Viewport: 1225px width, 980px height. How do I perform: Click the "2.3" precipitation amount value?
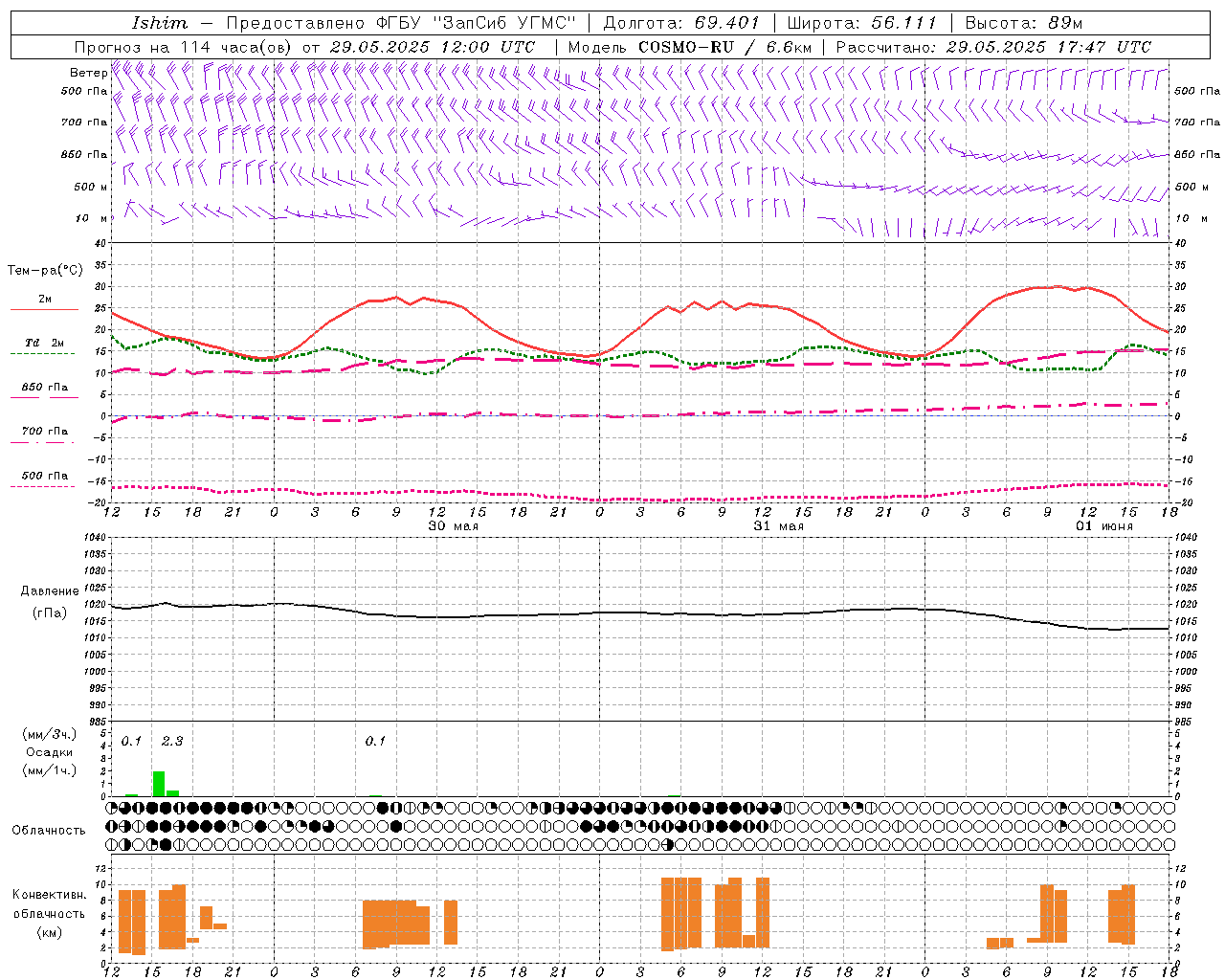(172, 741)
